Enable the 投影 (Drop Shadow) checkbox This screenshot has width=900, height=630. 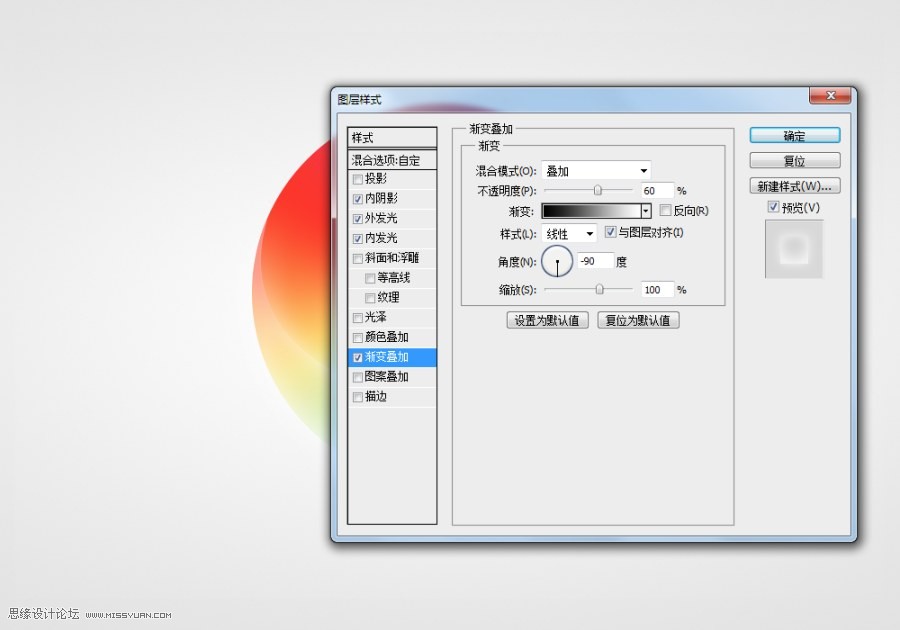357,178
